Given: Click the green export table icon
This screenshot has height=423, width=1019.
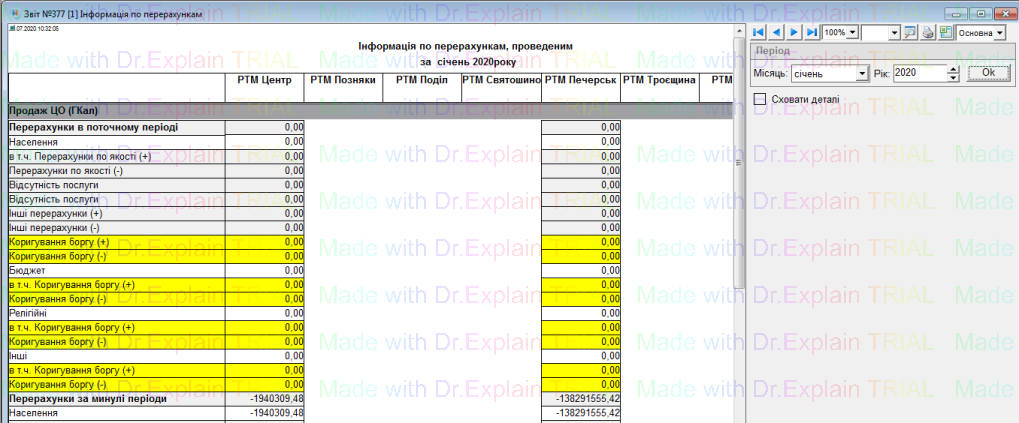Looking at the screenshot, I should point(945,33).
